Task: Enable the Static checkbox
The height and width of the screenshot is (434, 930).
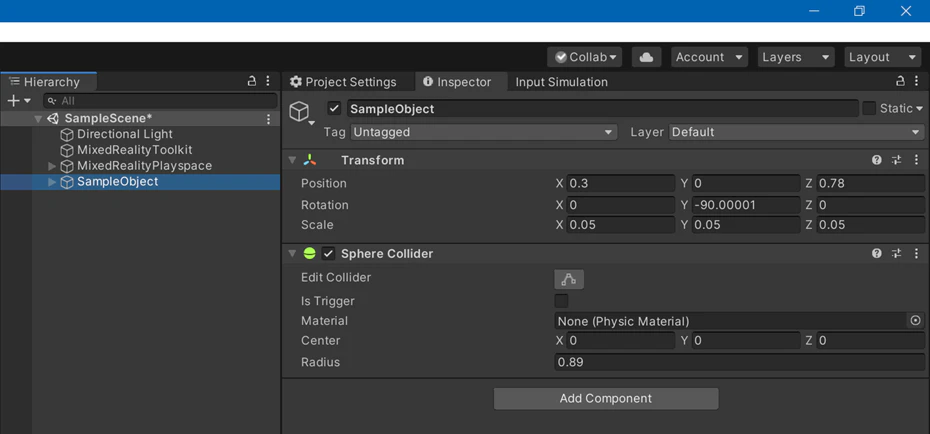Action: [869, 108]
